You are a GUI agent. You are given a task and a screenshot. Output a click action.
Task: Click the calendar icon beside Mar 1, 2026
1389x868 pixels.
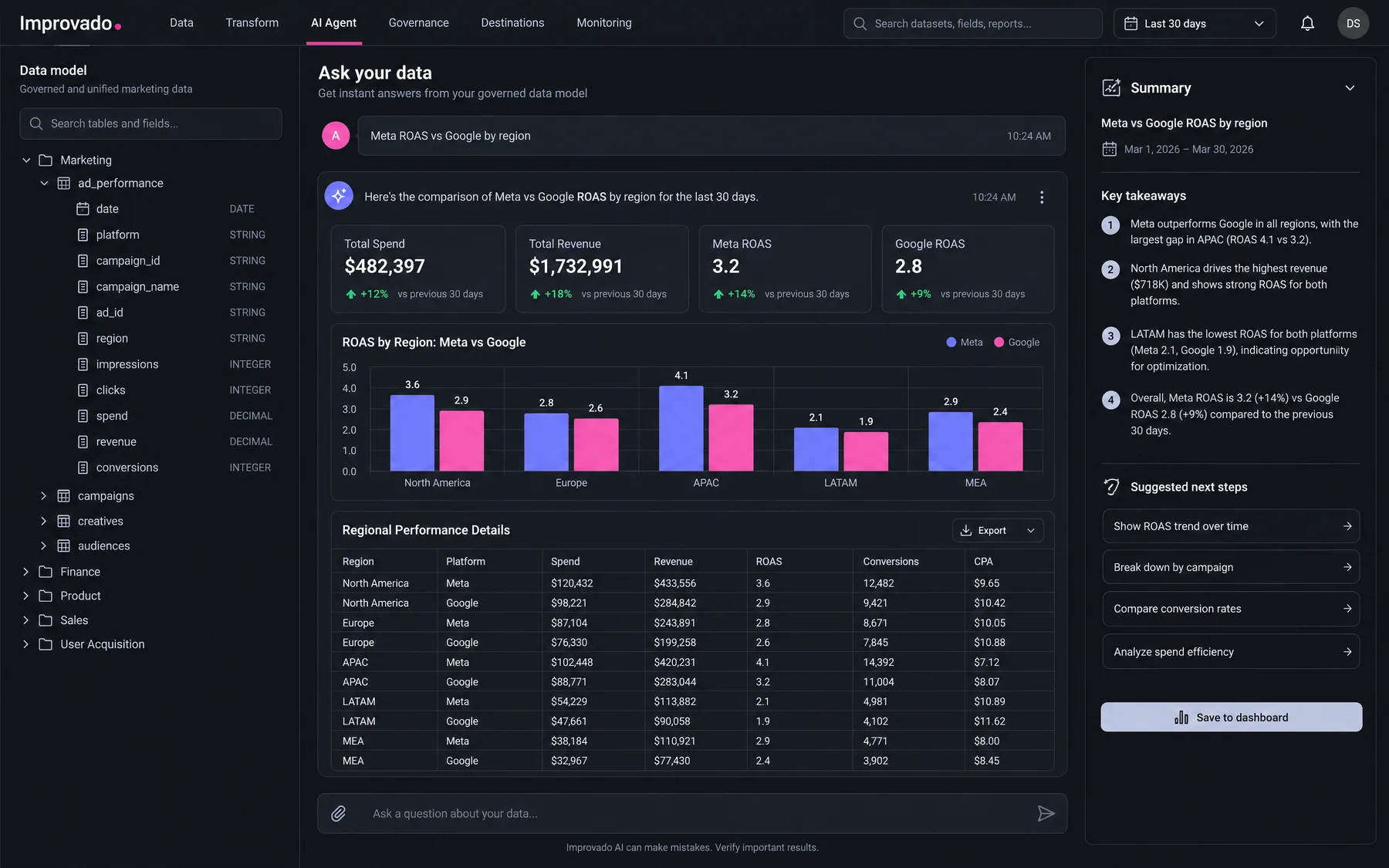[1110, 149]
